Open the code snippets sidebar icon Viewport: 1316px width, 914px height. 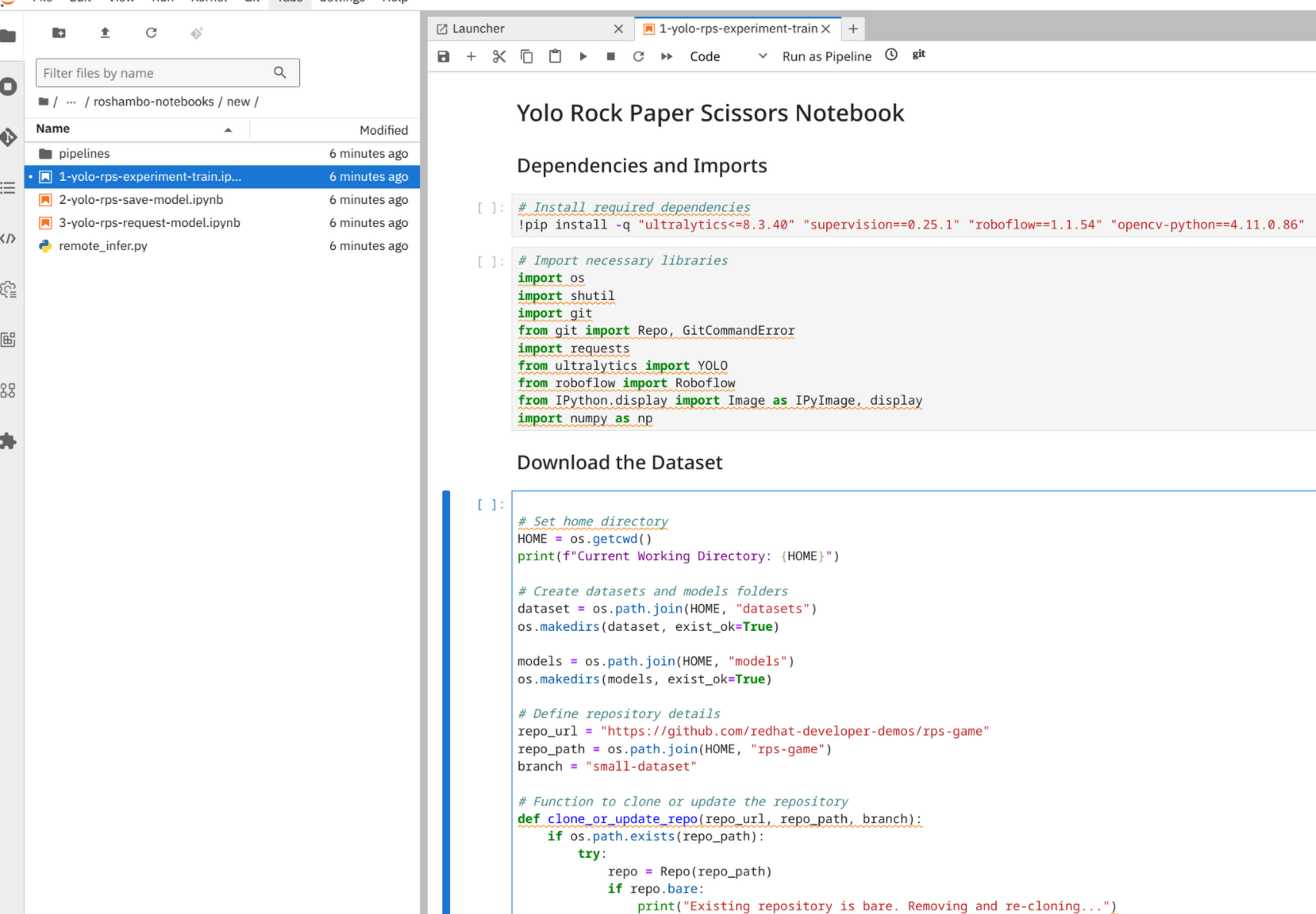click(8, 239)
